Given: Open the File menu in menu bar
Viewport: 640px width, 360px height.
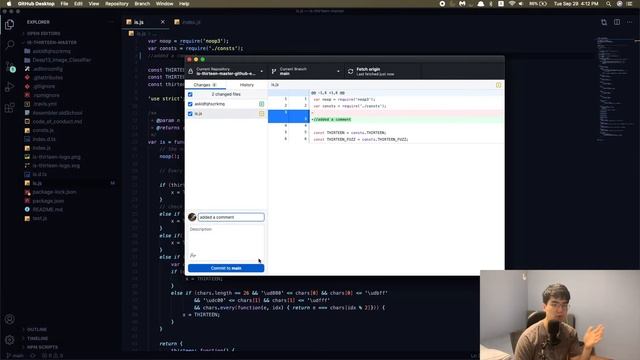Looking at the screenshot, I should point(64,4).
